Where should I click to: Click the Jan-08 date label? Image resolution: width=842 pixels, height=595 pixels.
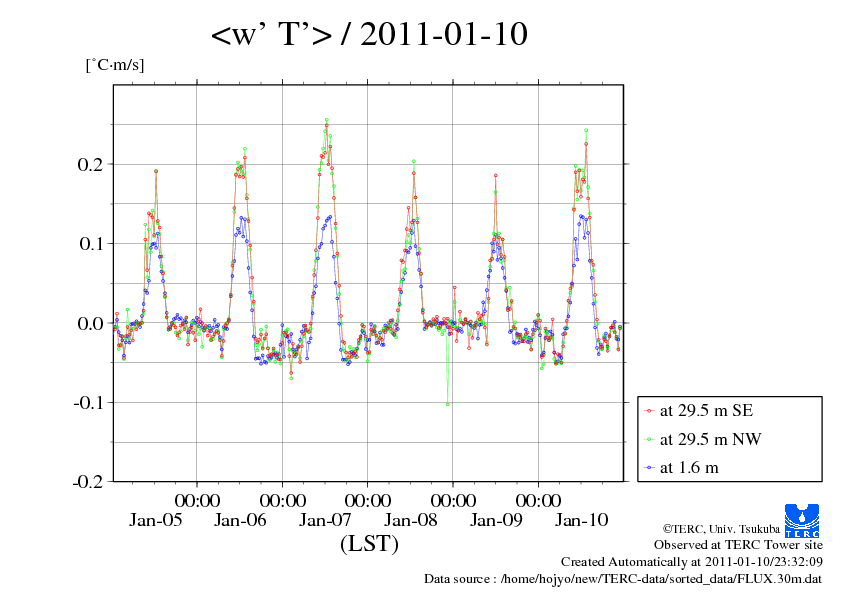click(x=411, y=520)
